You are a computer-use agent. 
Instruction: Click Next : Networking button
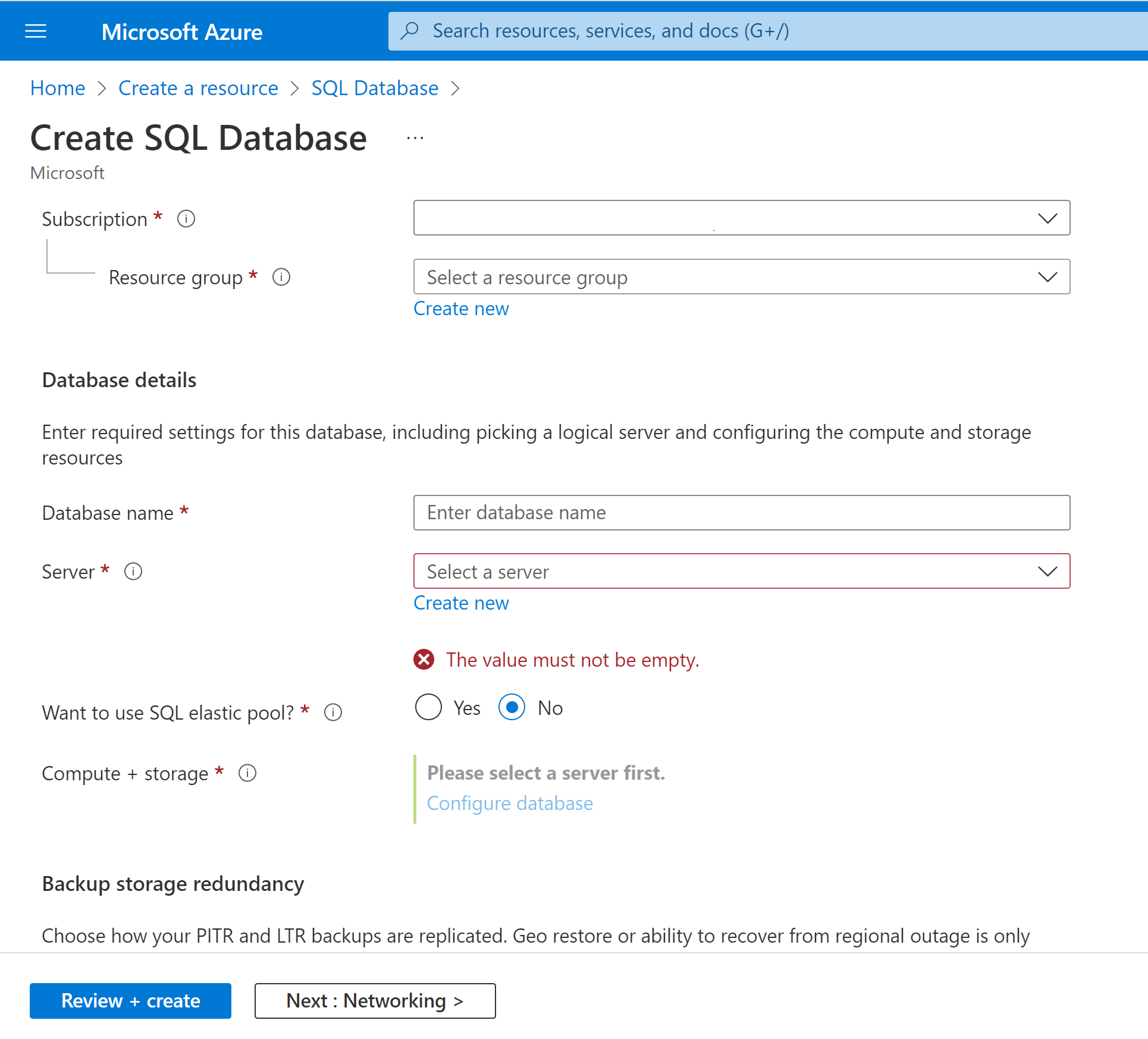[x=375, y=1000]
